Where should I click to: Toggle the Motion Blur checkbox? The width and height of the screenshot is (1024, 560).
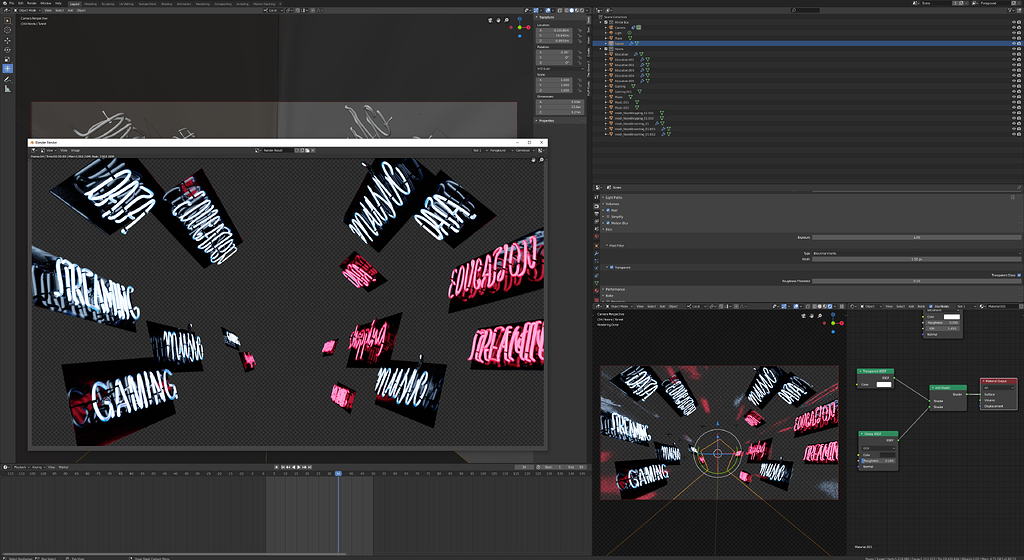[x=608, y=223]
